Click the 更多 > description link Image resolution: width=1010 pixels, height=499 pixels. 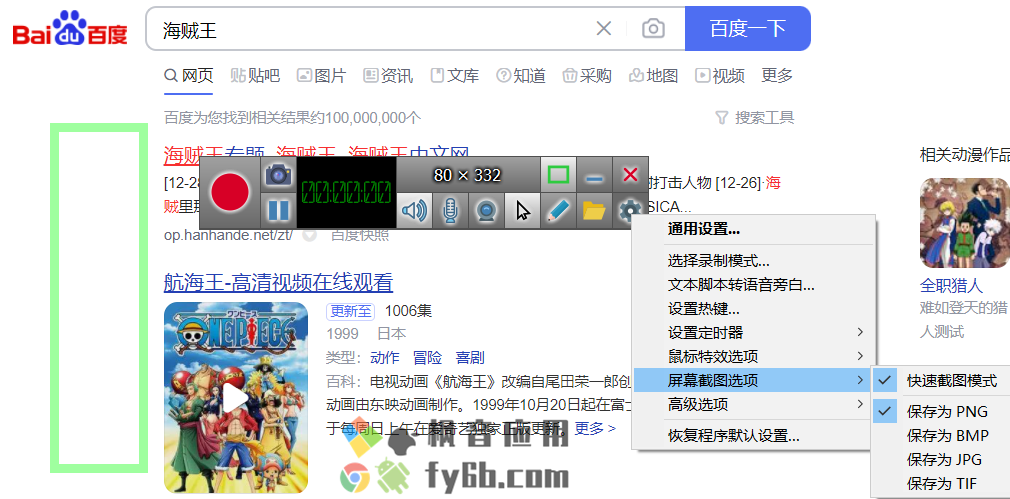595,428
